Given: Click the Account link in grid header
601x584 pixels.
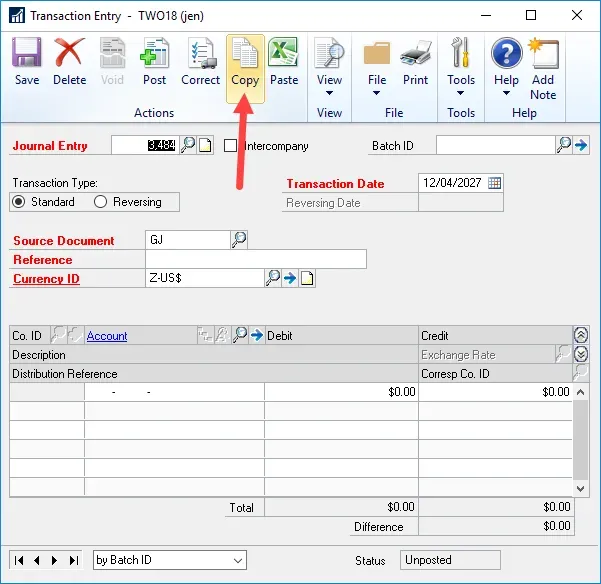Looking at the screenshot, I should coord(107,336).
